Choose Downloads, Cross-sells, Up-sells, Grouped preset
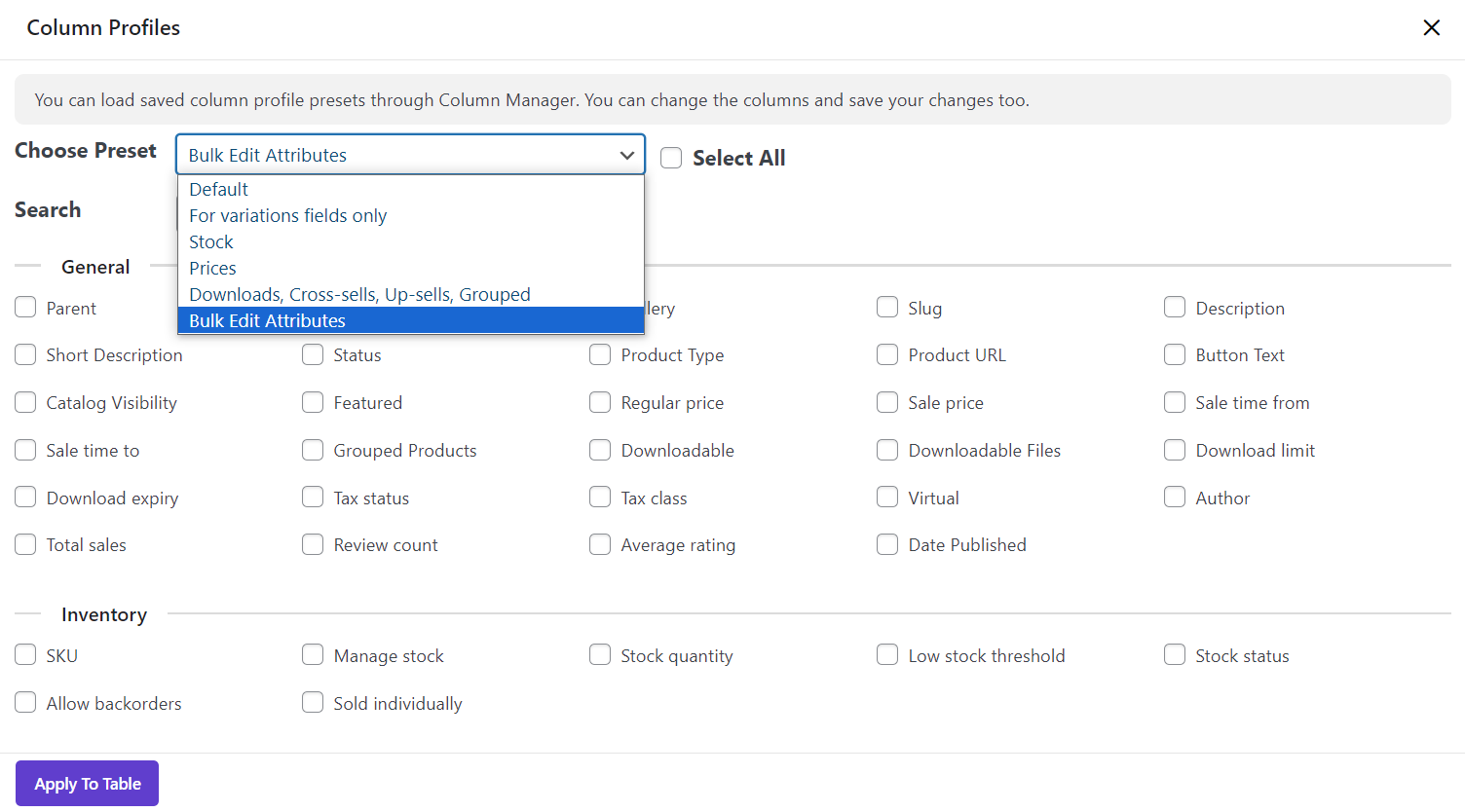The image size is (1465, 812). click(359, 294)
